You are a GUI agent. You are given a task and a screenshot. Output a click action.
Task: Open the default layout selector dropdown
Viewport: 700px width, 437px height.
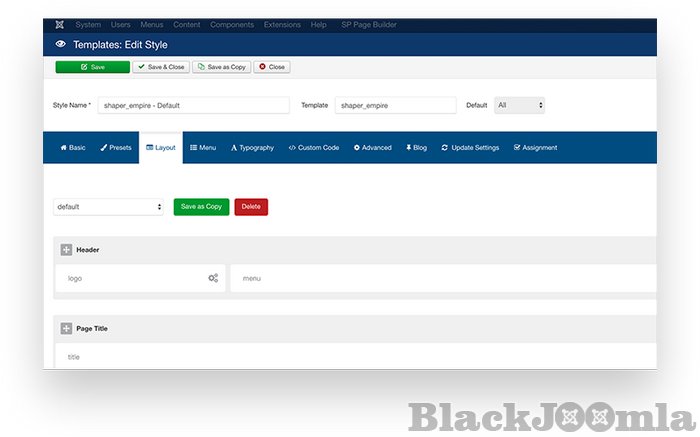(x=109, y=207)
